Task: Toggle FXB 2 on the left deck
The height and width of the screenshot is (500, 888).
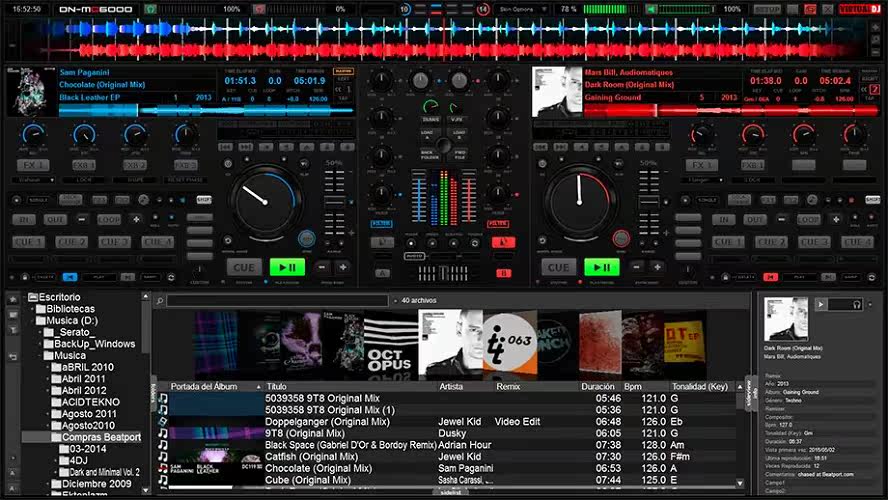Action: coord(135,165)
